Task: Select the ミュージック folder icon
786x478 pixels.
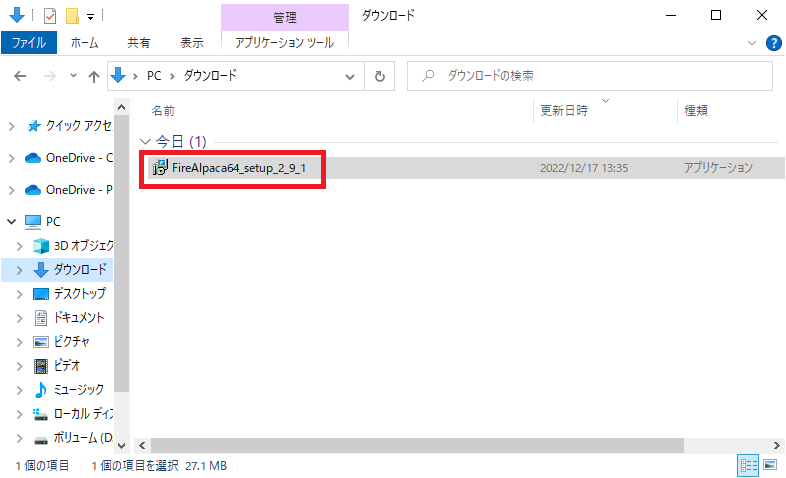Action: coord(41,389)
